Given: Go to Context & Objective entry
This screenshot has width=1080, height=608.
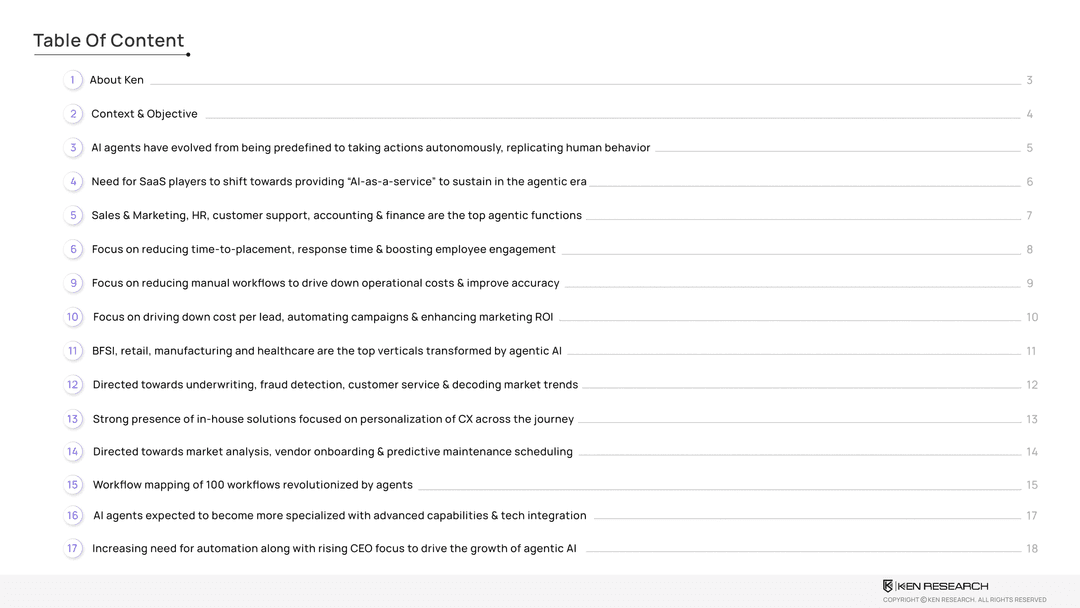Looking at the screenshot, I should pyautogui.click(x=144, y=114).
